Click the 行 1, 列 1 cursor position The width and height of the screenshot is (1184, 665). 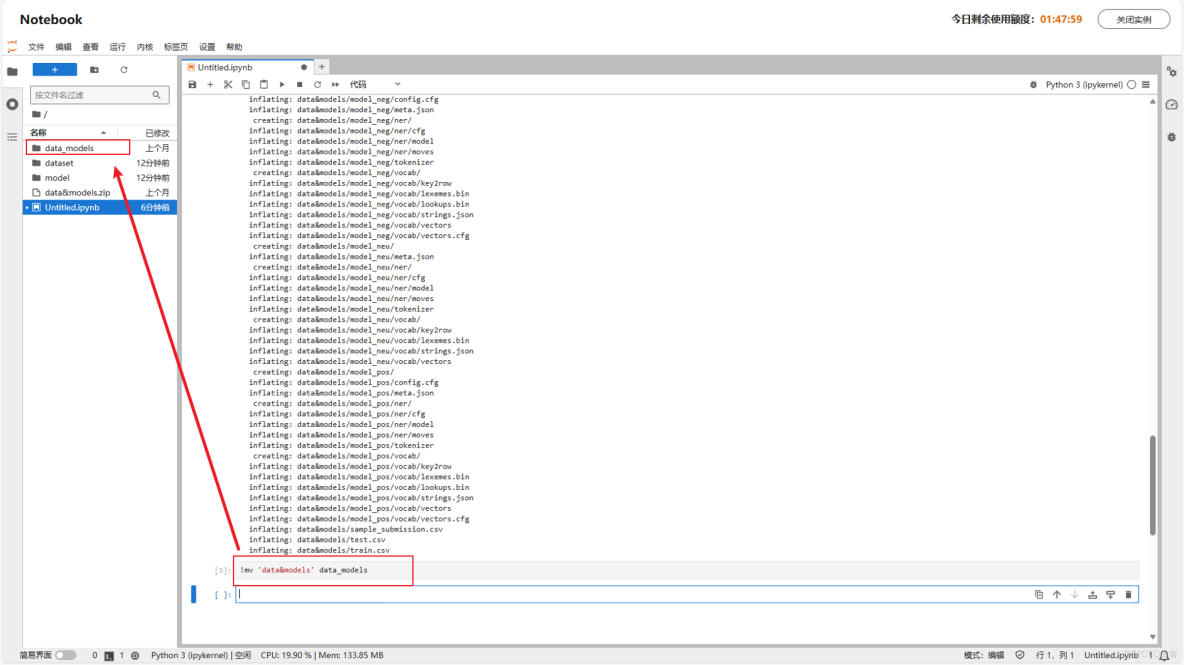pos(1055,655)
